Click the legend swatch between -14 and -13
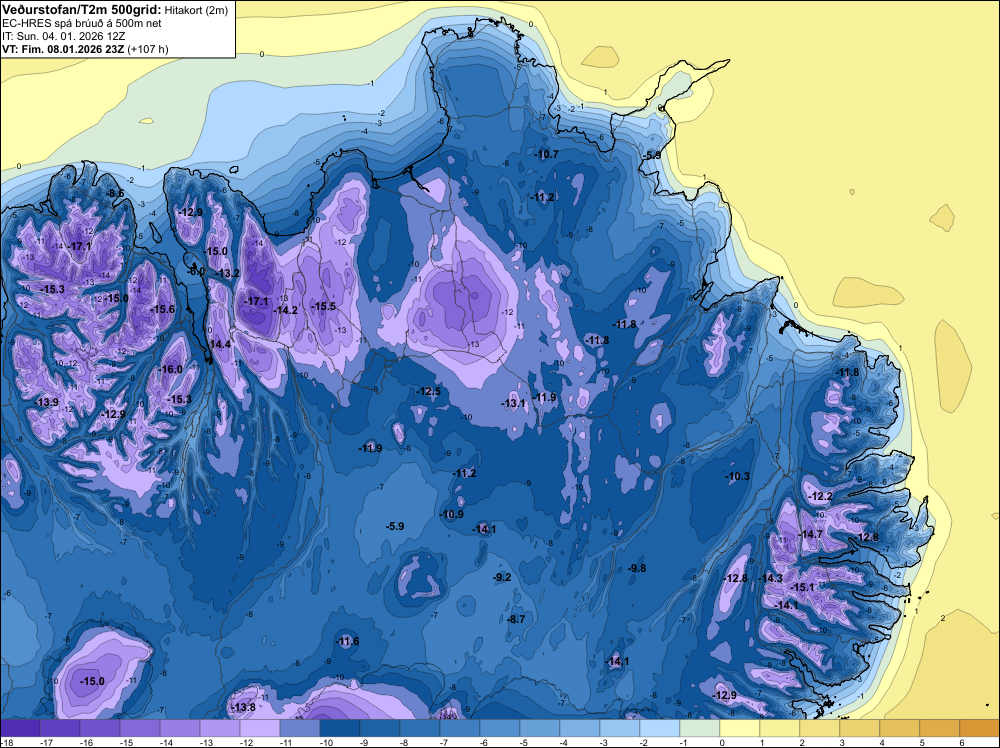Screen dimensions: 1000x748 180,728
